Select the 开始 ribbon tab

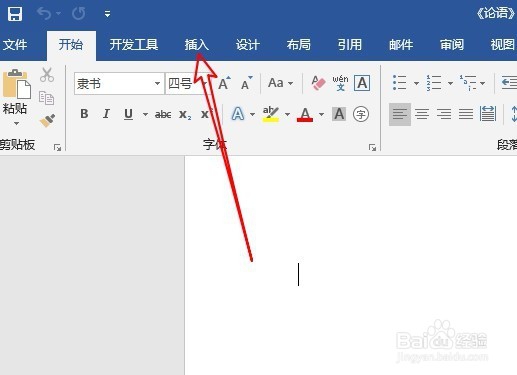71,44
